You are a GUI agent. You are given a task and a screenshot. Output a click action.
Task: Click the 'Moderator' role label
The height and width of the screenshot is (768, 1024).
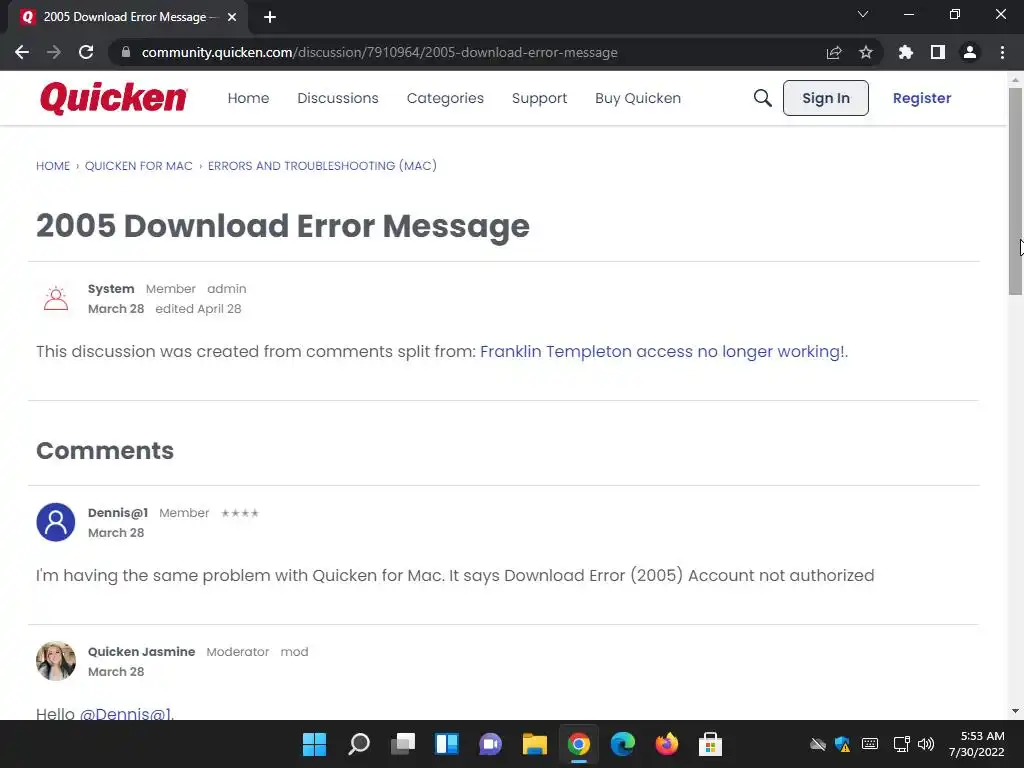pos(238,652)
